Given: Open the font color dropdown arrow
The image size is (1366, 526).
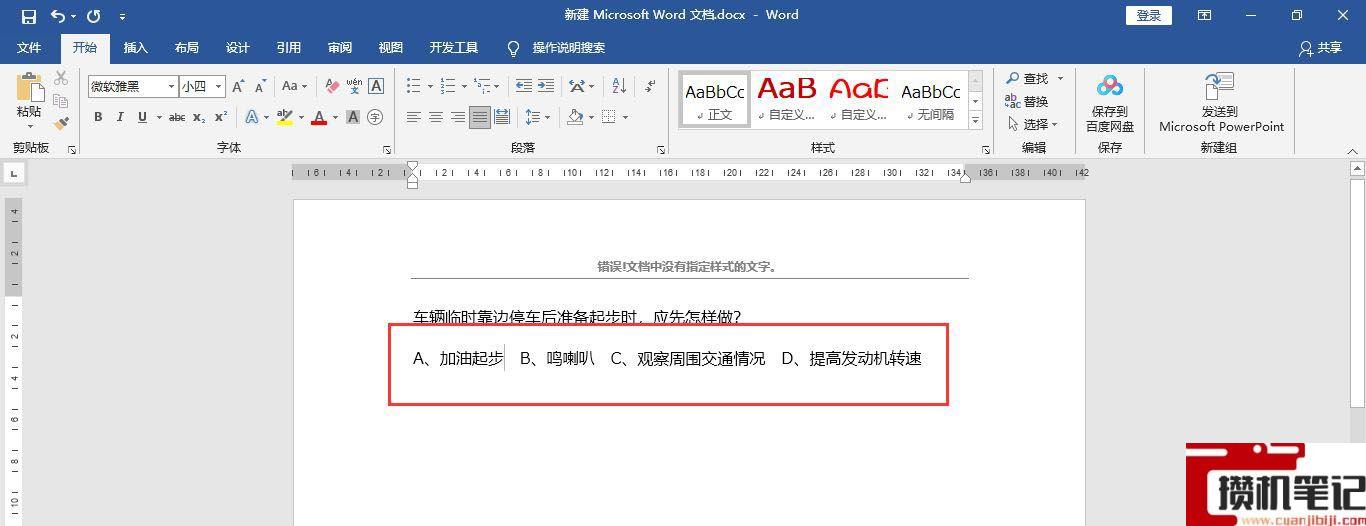Looking at the screenshot, I should point(335,117).
